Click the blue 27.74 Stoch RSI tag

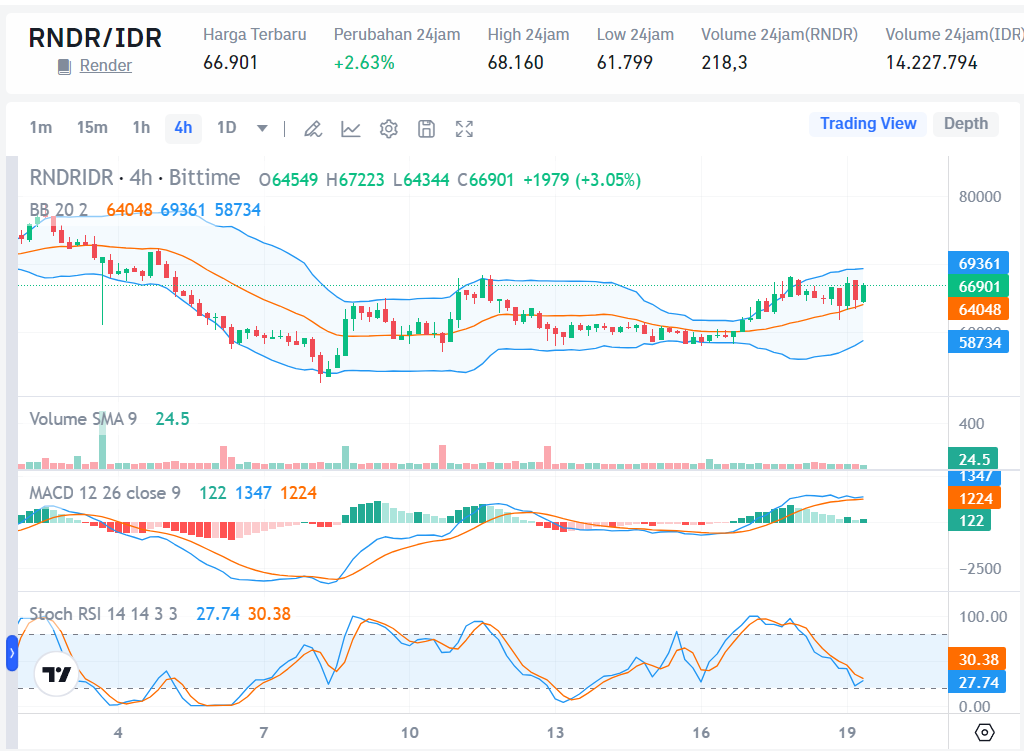click(978, 682)
